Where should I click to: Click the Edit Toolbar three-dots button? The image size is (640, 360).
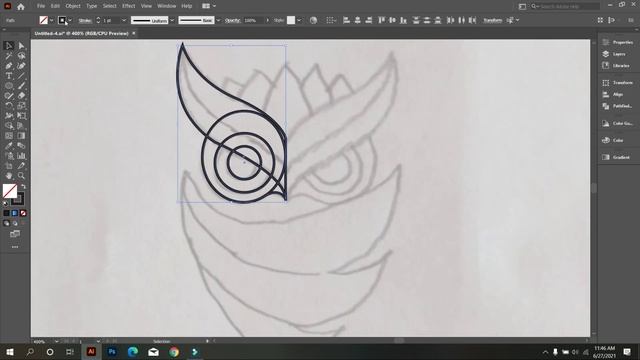click(x=15, y=247)
